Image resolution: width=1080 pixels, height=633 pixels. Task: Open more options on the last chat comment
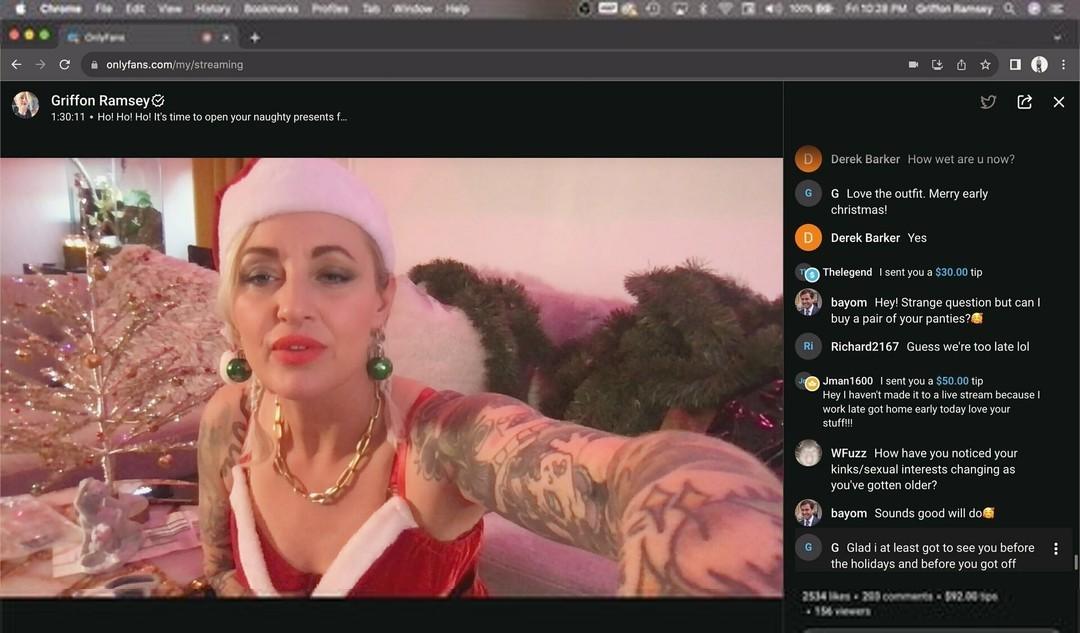1056,549
